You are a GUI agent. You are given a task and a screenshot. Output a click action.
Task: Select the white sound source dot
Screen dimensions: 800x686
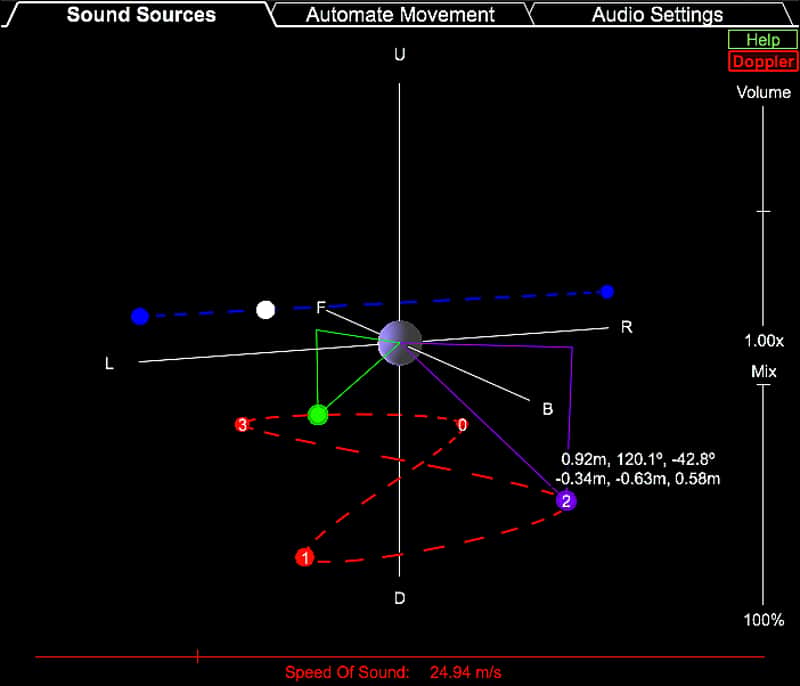265,310
